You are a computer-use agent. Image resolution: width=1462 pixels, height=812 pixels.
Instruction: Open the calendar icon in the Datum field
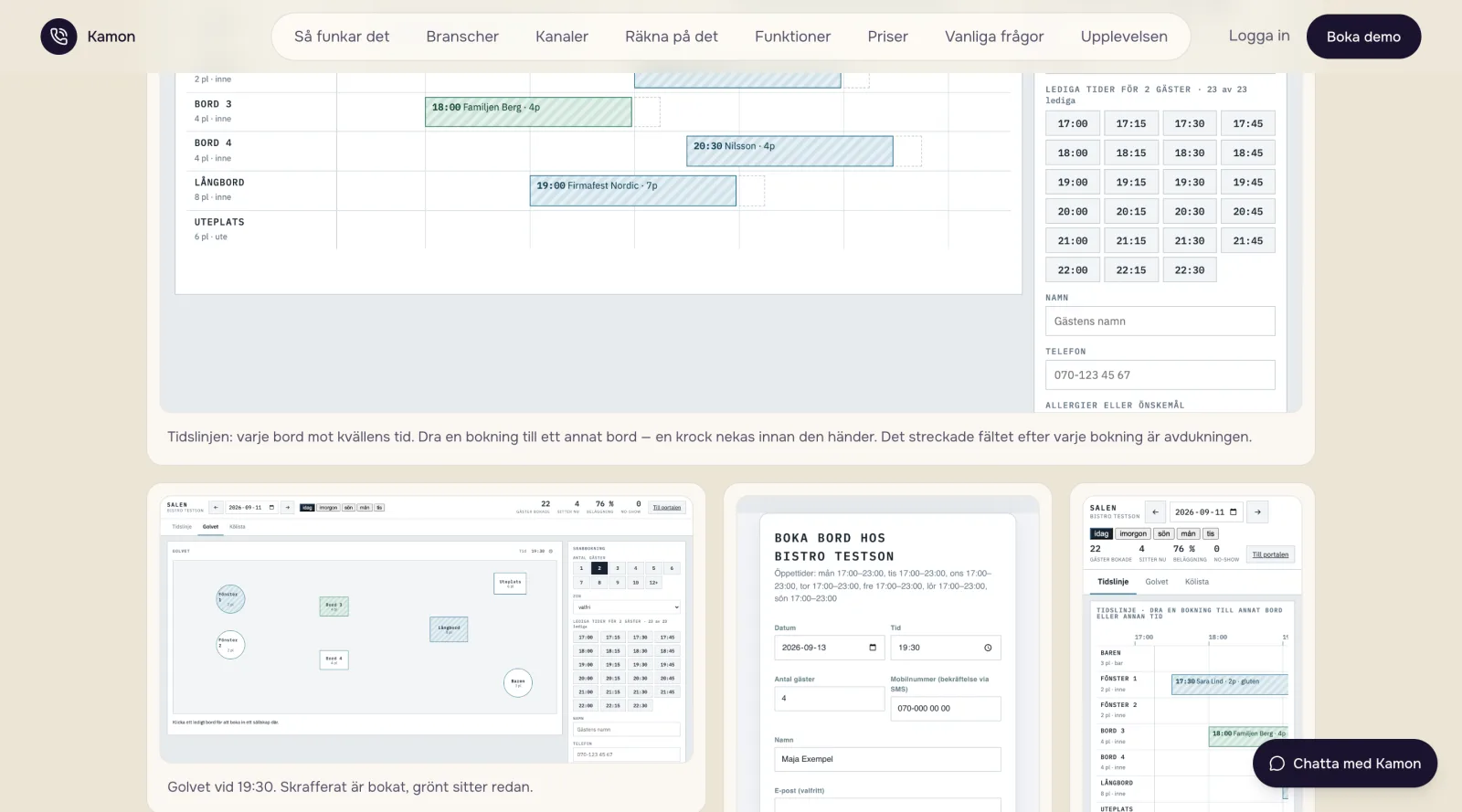[873, 648]
